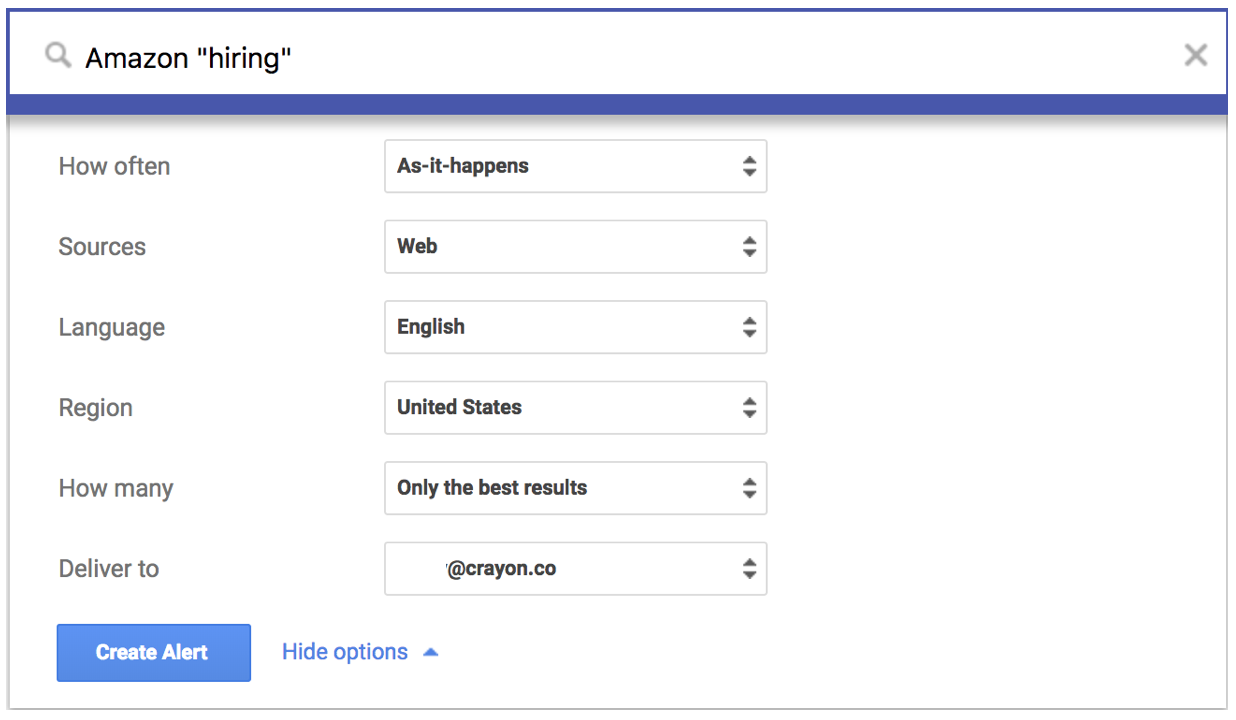Click the arrows icon on the English selector
This screenshot has width=1236, height=720.
click(749, 327)
